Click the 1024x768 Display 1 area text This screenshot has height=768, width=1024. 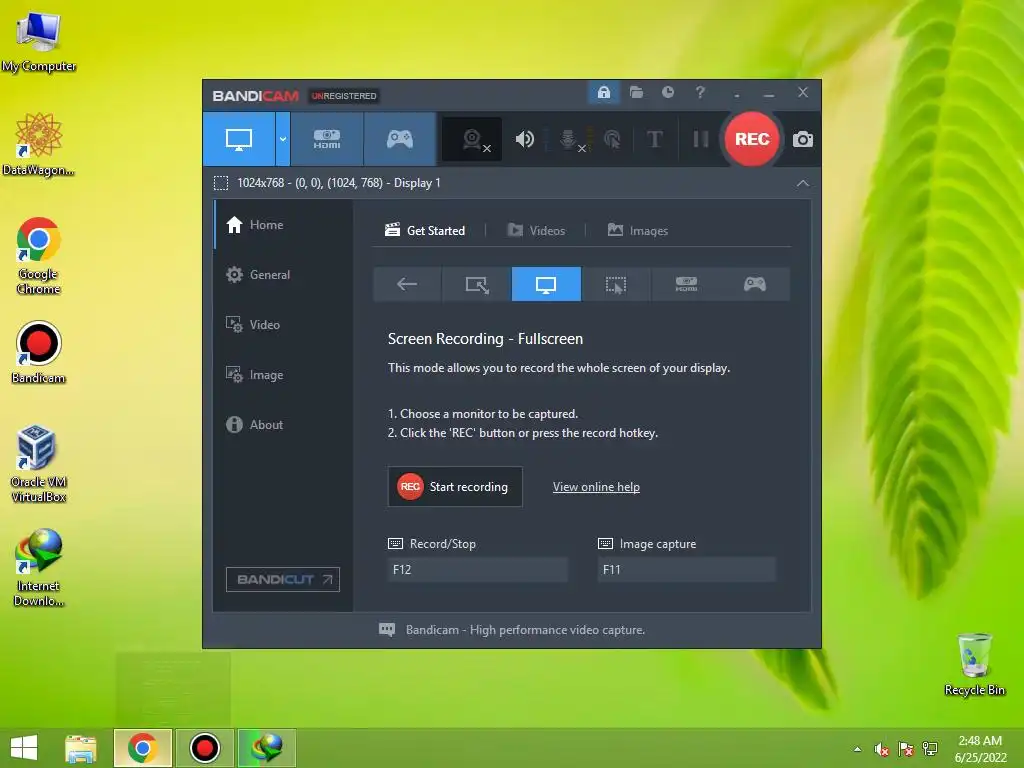click(338, 183)
